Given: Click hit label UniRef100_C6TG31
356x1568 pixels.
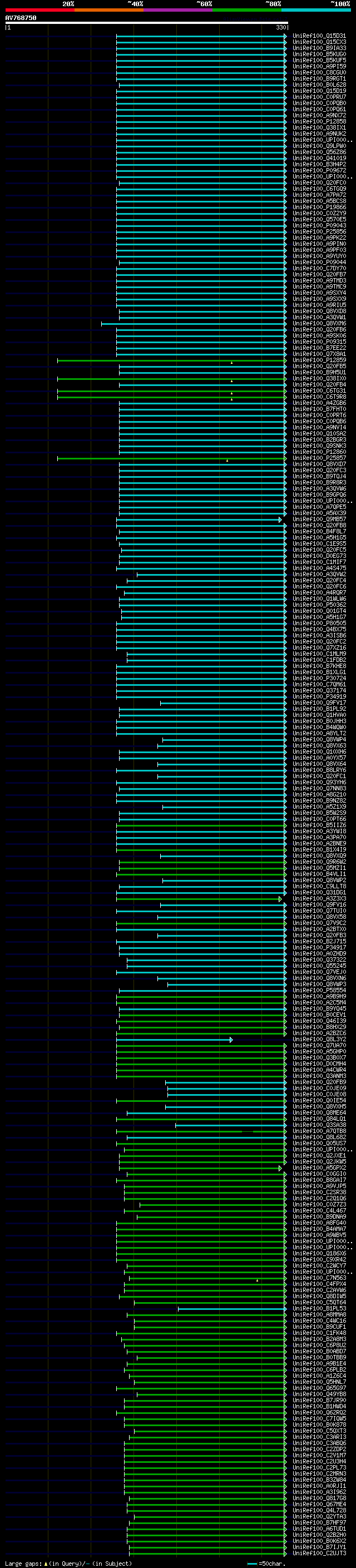Looking at the screenshot, I should pos(319,391).
